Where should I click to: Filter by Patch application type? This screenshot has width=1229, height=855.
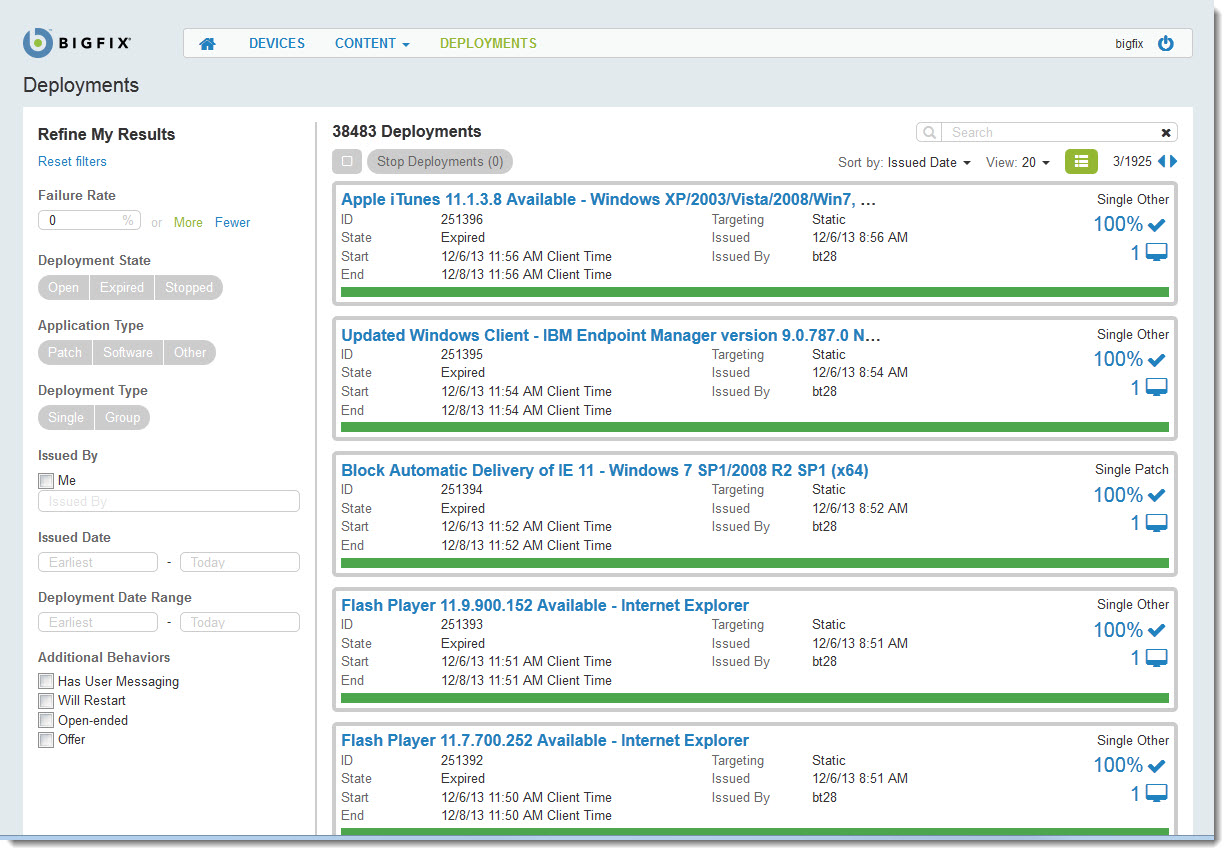pos(65,353)
